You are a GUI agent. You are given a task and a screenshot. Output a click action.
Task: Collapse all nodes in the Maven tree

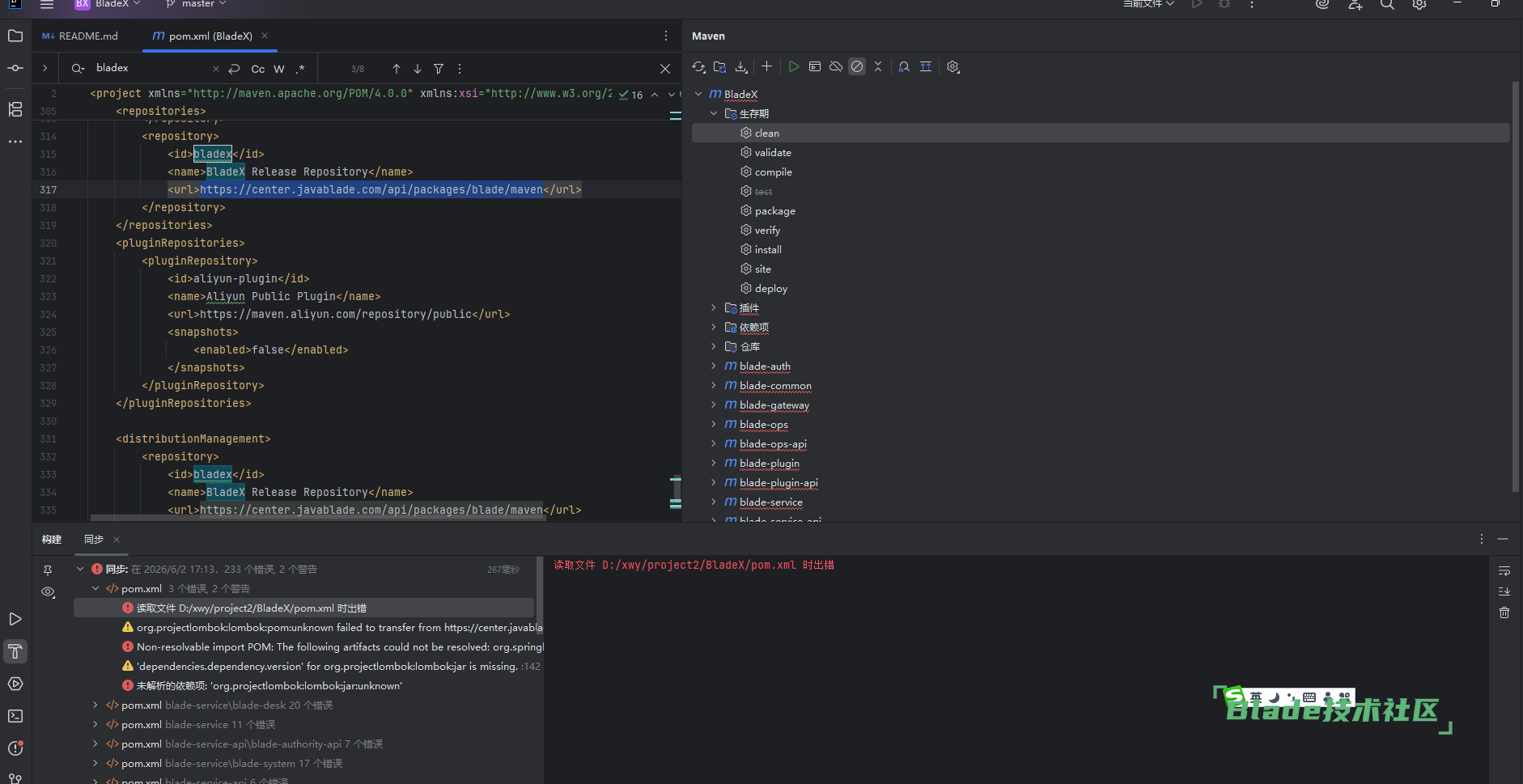coord(878,67)
